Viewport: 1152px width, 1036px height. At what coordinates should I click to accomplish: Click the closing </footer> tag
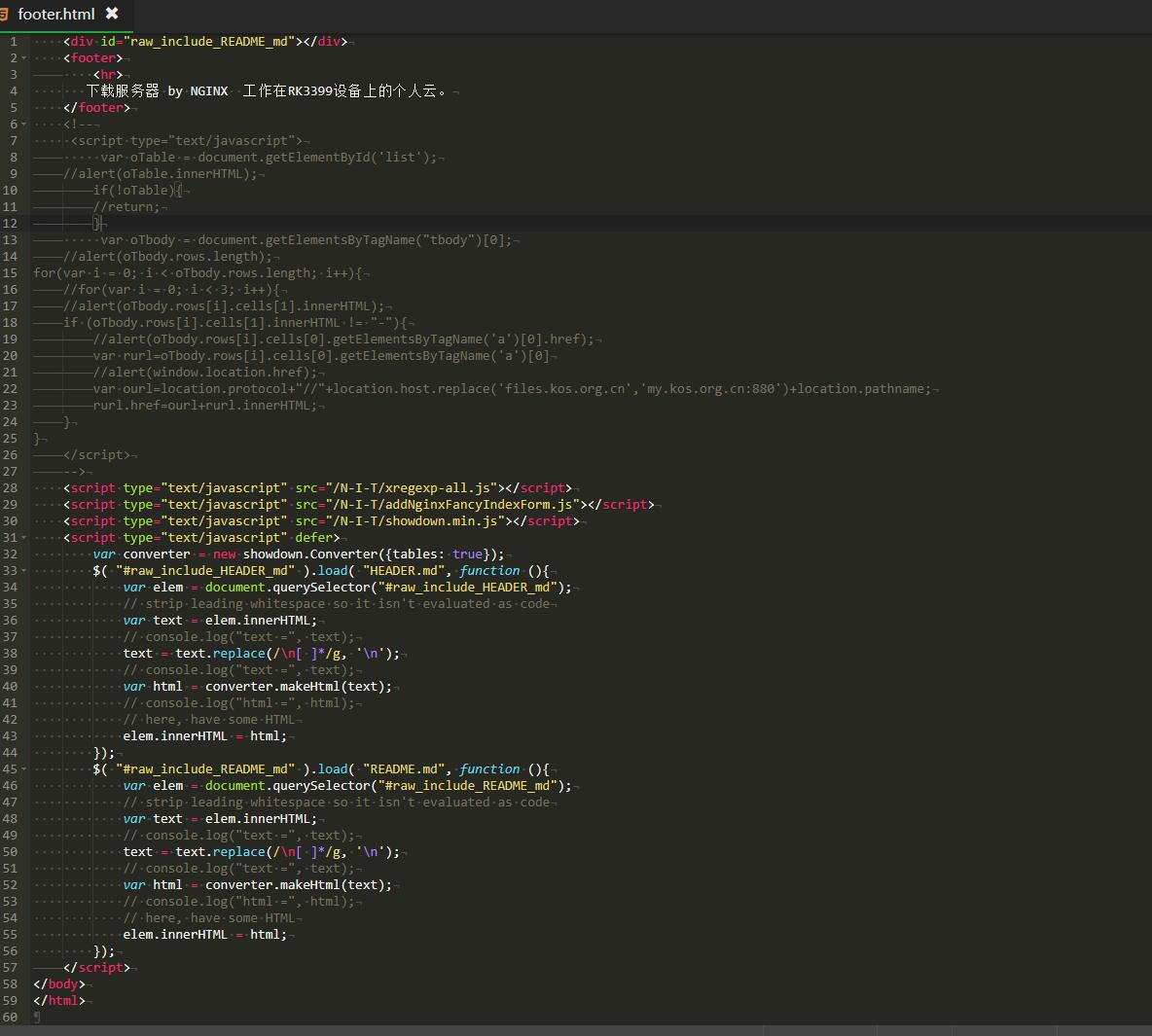click(x=97, y=108)
